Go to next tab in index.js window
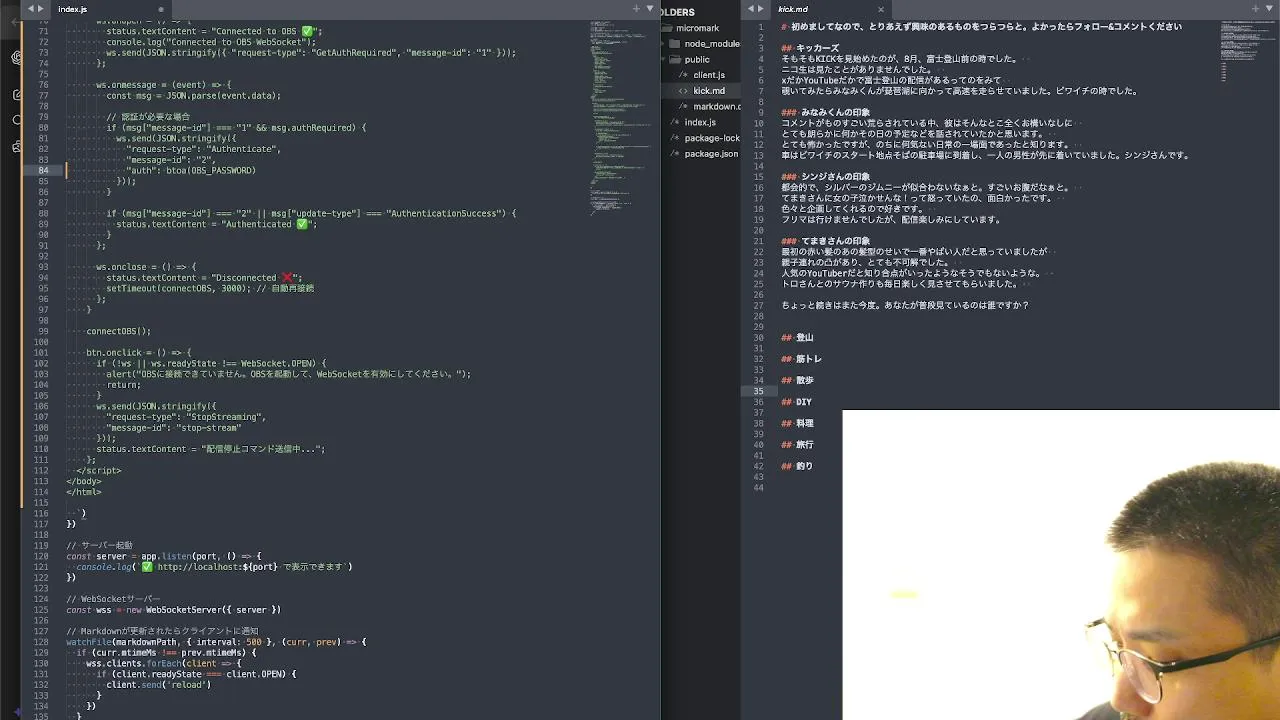The image size is (1280, 720). 41,9
